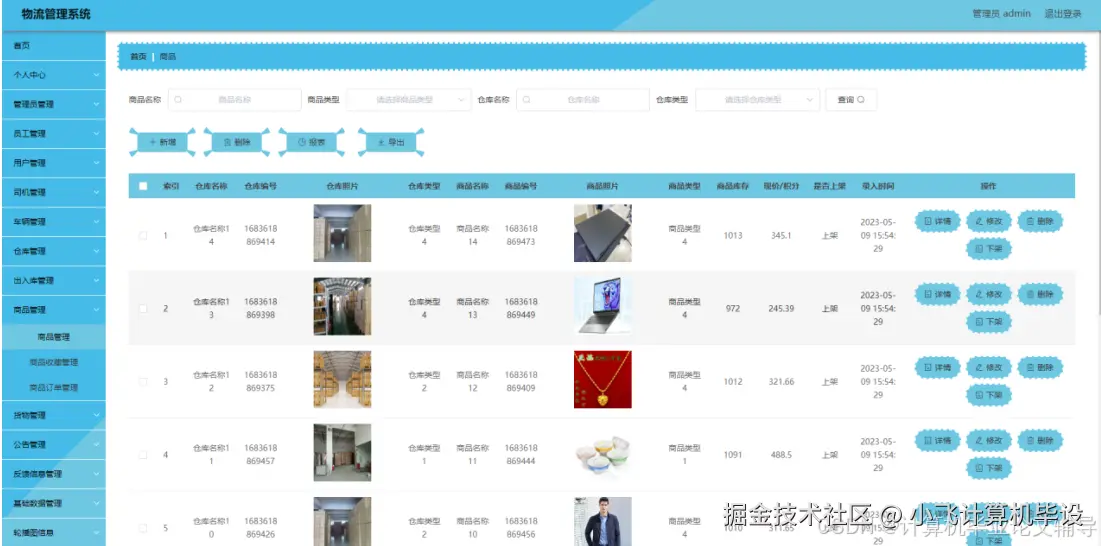This screenshot has height=546, width=1101.
Task: Click 删除 trash icon for 商品名称 11
Action: click(1030, 441)
